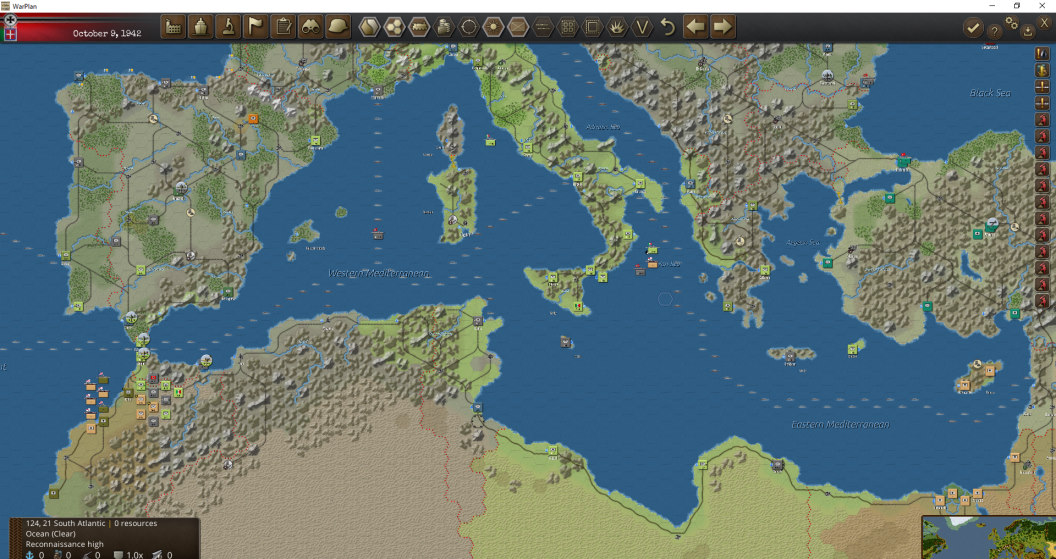This screenshot has height=559, width=1056.
Task: End turn with the checkmark button
Action: 972,28
